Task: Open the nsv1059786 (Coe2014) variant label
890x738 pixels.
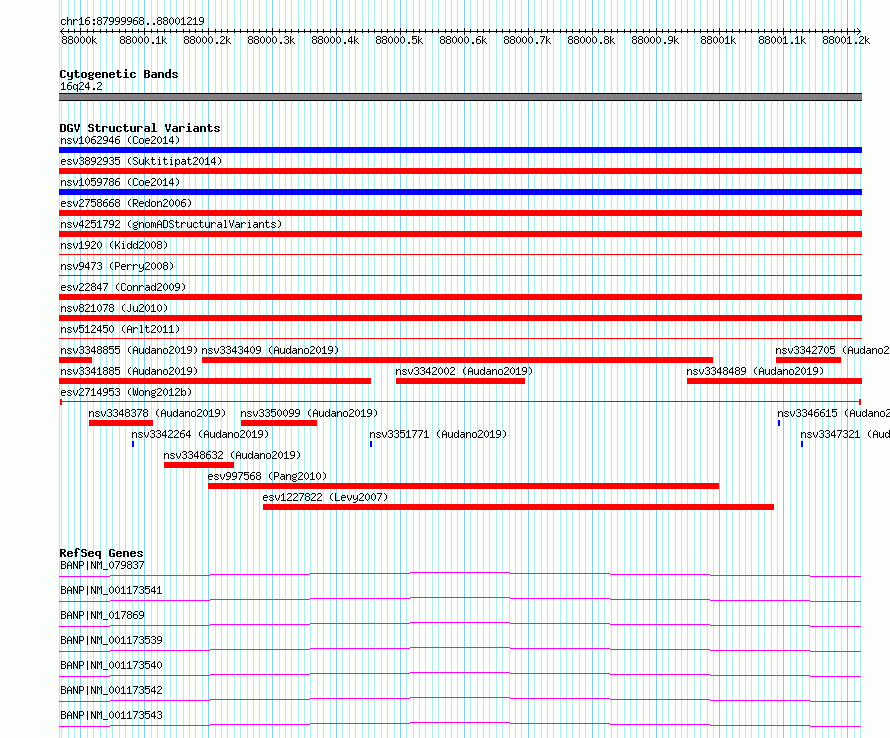Action: [120, 182]
